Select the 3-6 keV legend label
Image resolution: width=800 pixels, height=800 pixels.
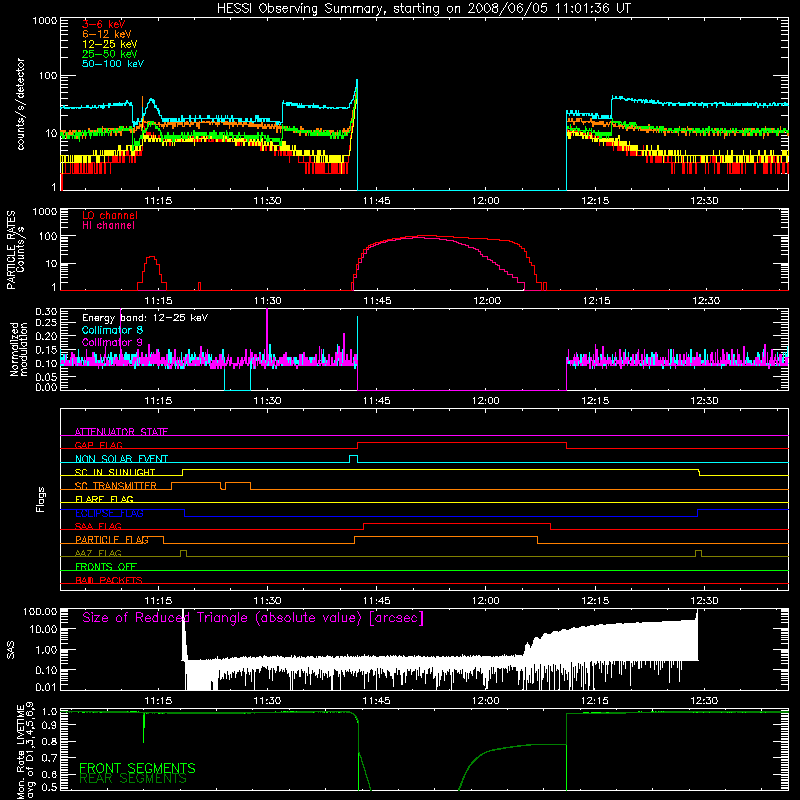tap(104, 24)
